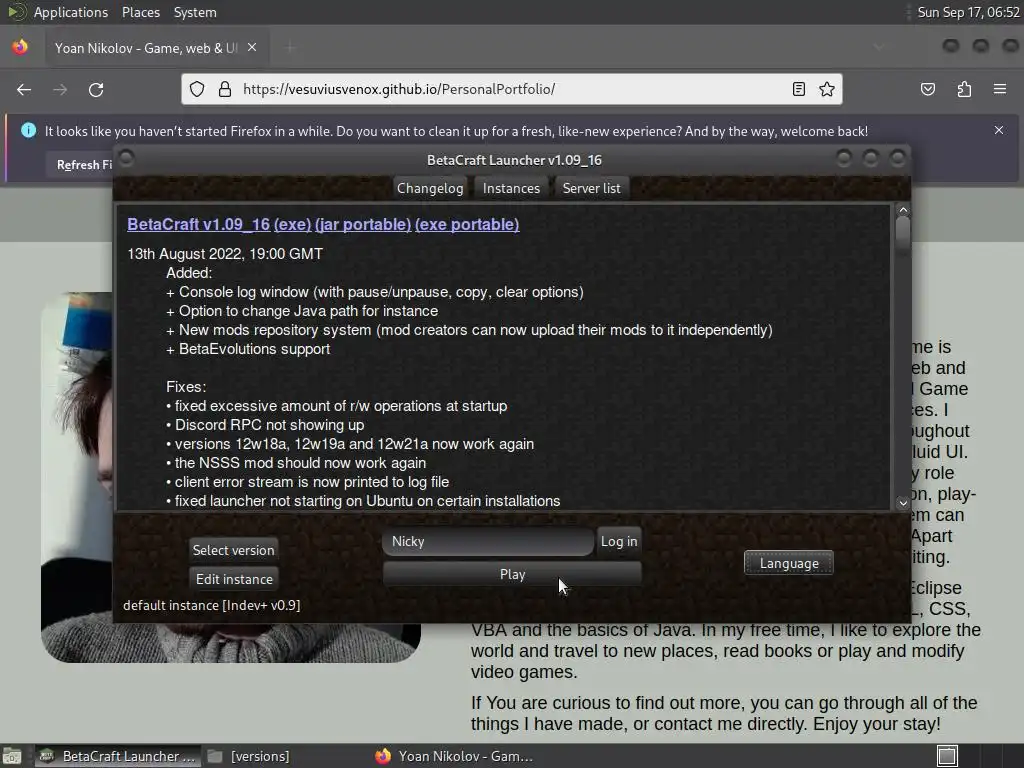
Task: Switch to the [versions] taskbar item
Action: tap(248, 756)
